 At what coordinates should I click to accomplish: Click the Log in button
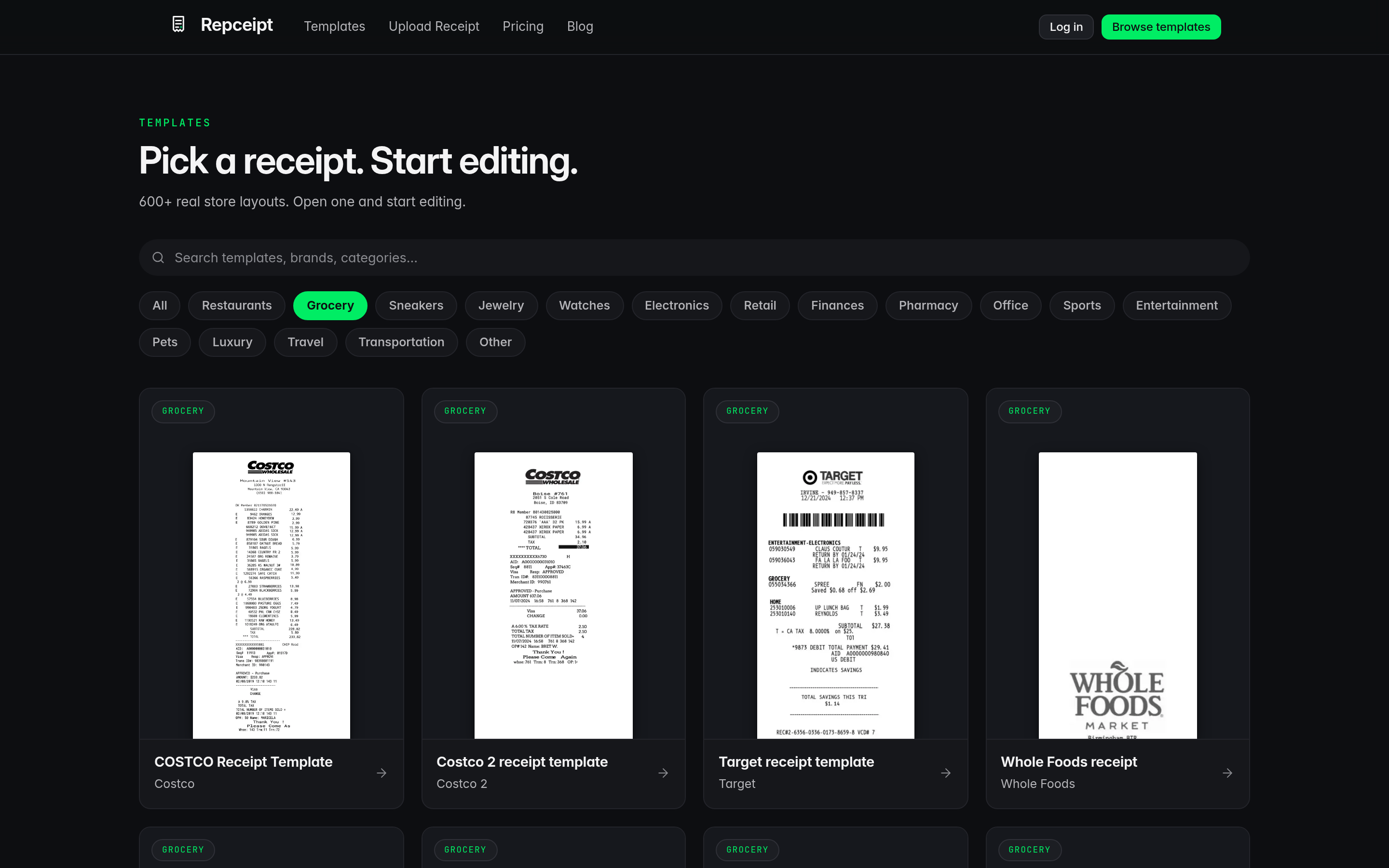(1066, 27)
